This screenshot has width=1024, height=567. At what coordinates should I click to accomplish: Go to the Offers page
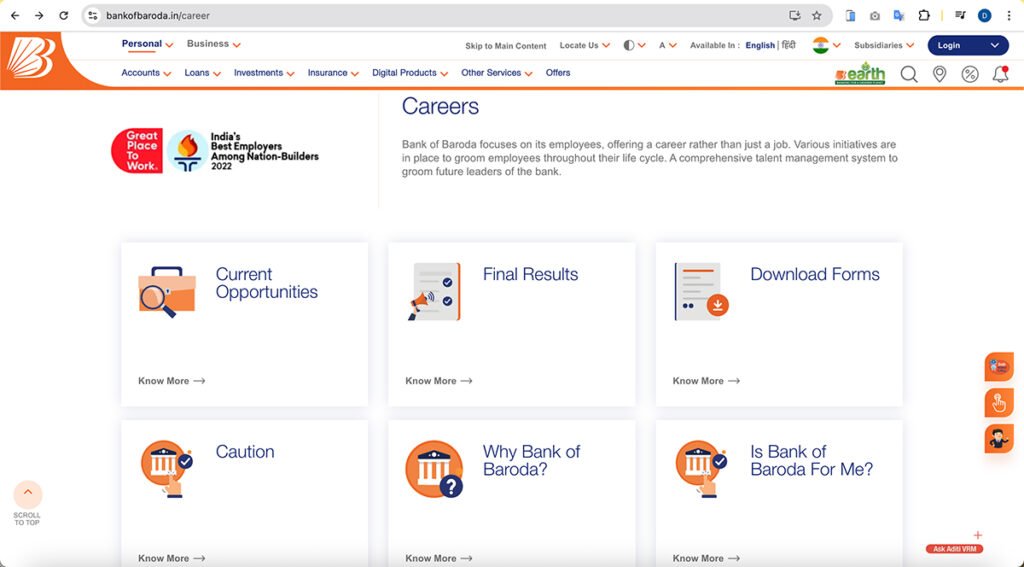click(558, 73)
